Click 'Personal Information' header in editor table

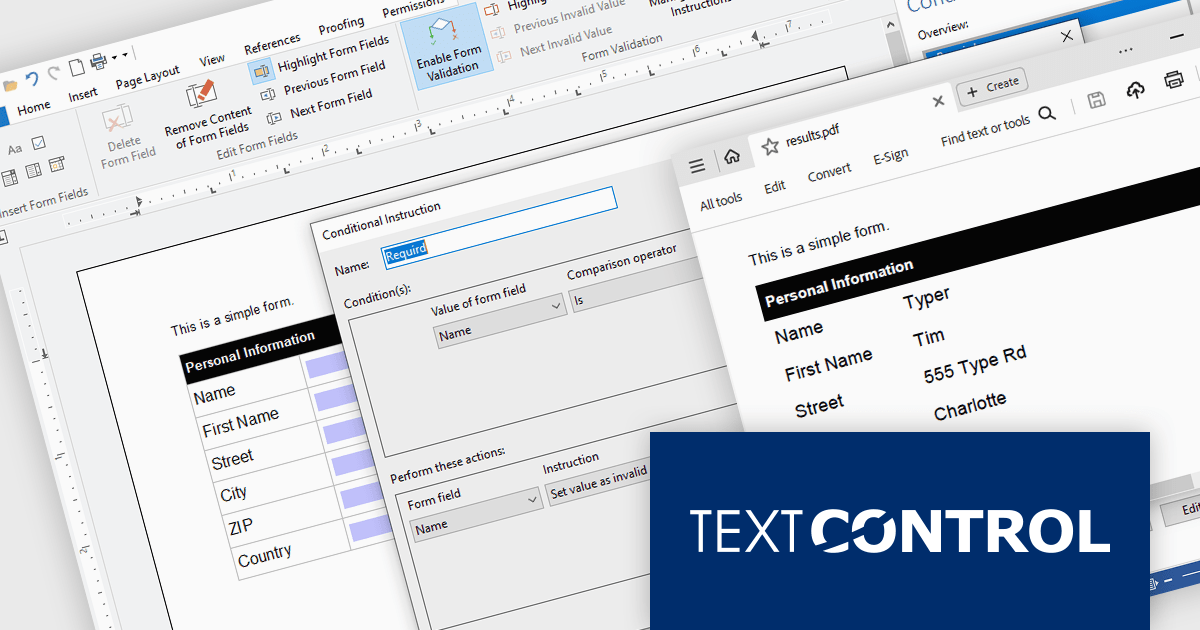[x=250, y=353]
